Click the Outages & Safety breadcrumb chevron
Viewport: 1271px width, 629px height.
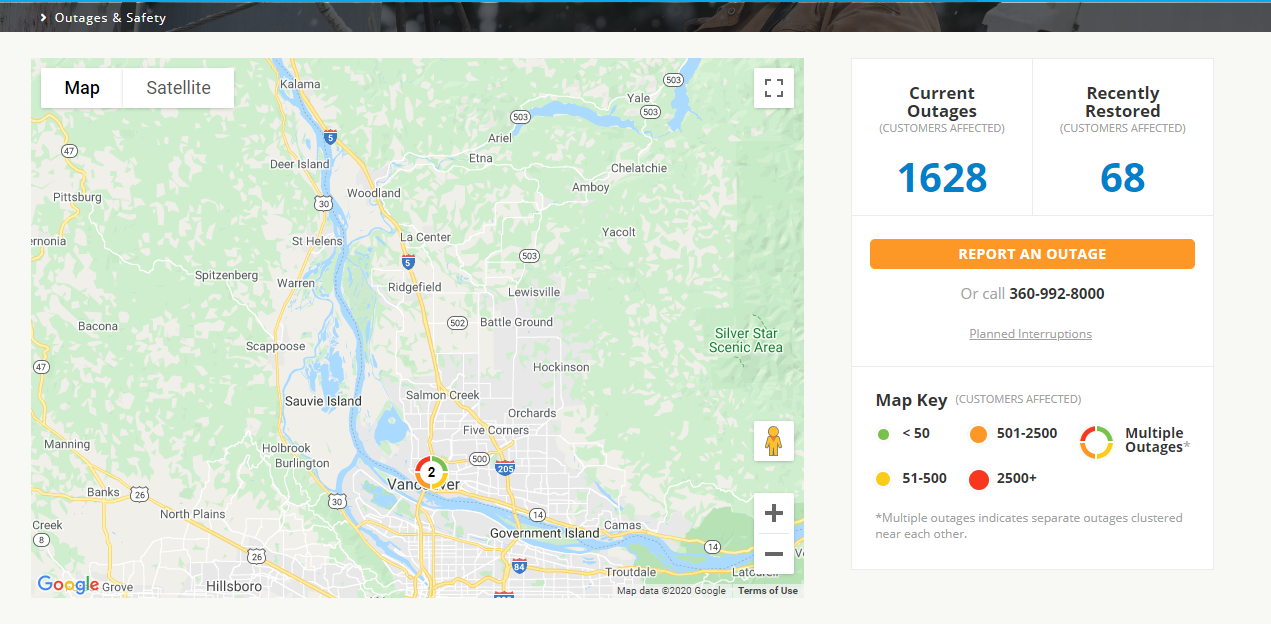tap(44, 18)
